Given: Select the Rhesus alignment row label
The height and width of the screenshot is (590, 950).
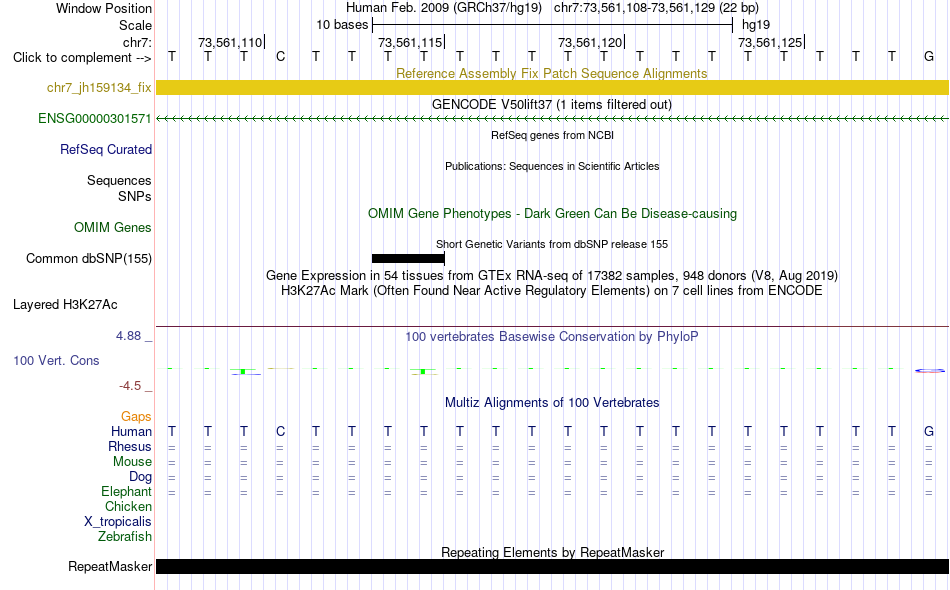Looking at the screenshot, I should pyautogui.click(x=130, y=446).
